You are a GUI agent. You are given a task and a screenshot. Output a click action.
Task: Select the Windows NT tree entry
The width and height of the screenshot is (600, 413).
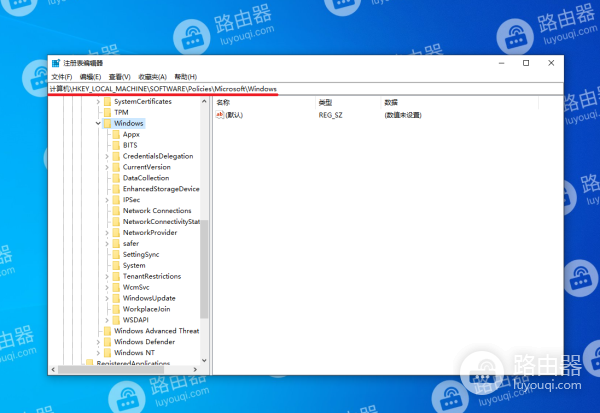(x=134, y=353)
